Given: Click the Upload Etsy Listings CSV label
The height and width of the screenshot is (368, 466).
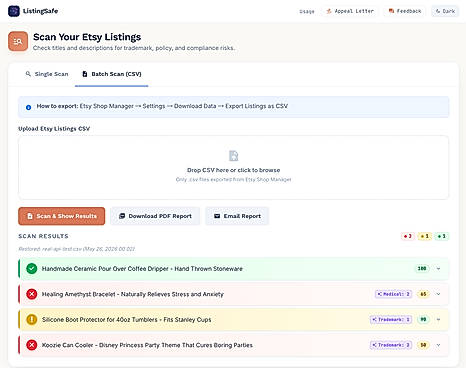Looking at the screenshot, I should coord(54,129).
